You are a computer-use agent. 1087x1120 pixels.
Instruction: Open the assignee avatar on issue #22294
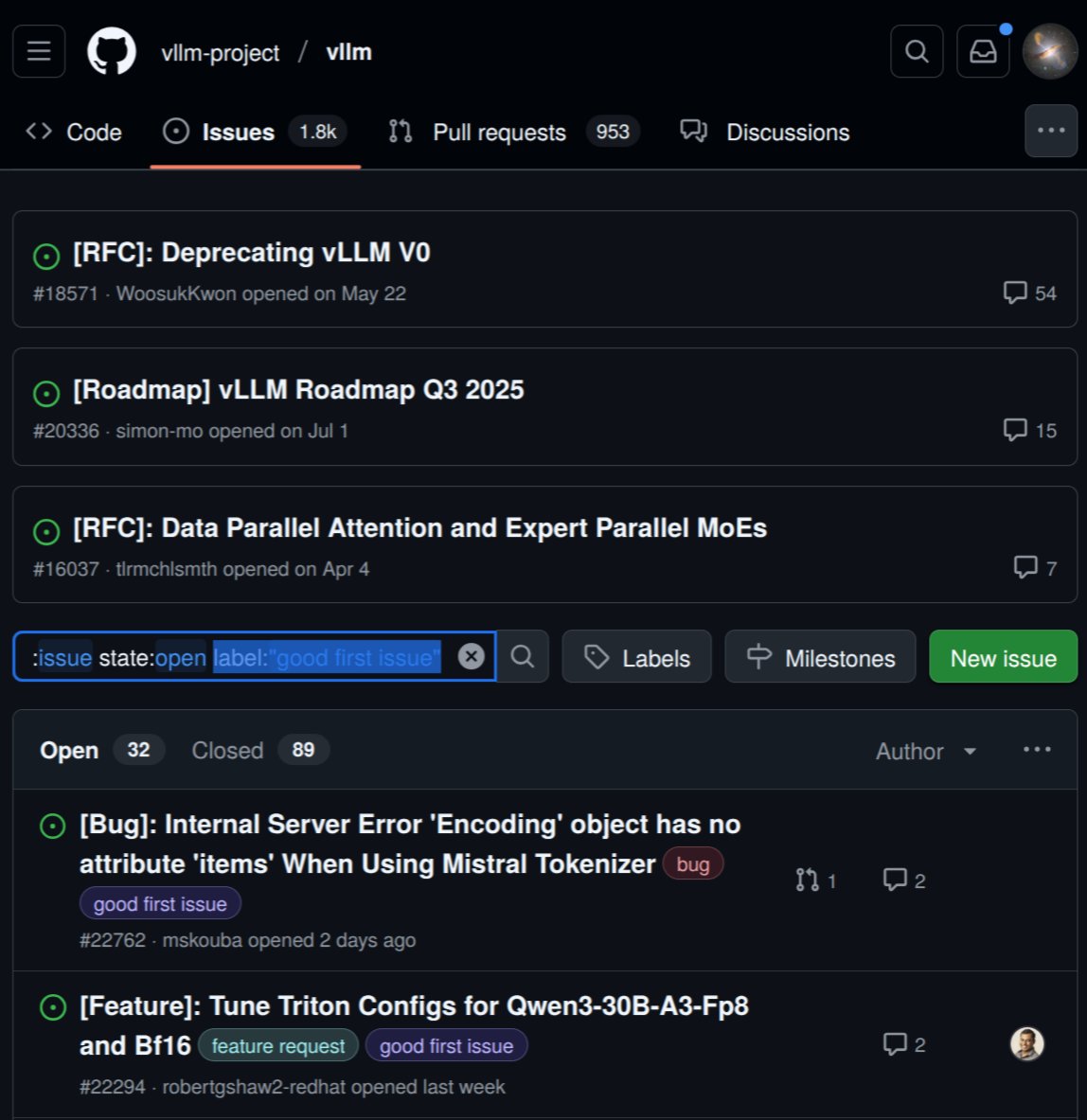(x=1027, y=1044)
